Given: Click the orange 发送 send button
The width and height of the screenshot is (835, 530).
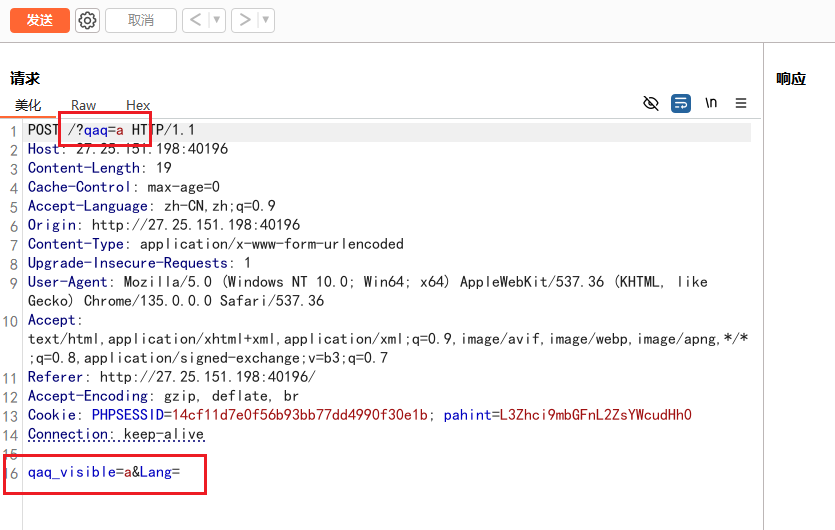Looking at the screenshot, I should (40, 20).
